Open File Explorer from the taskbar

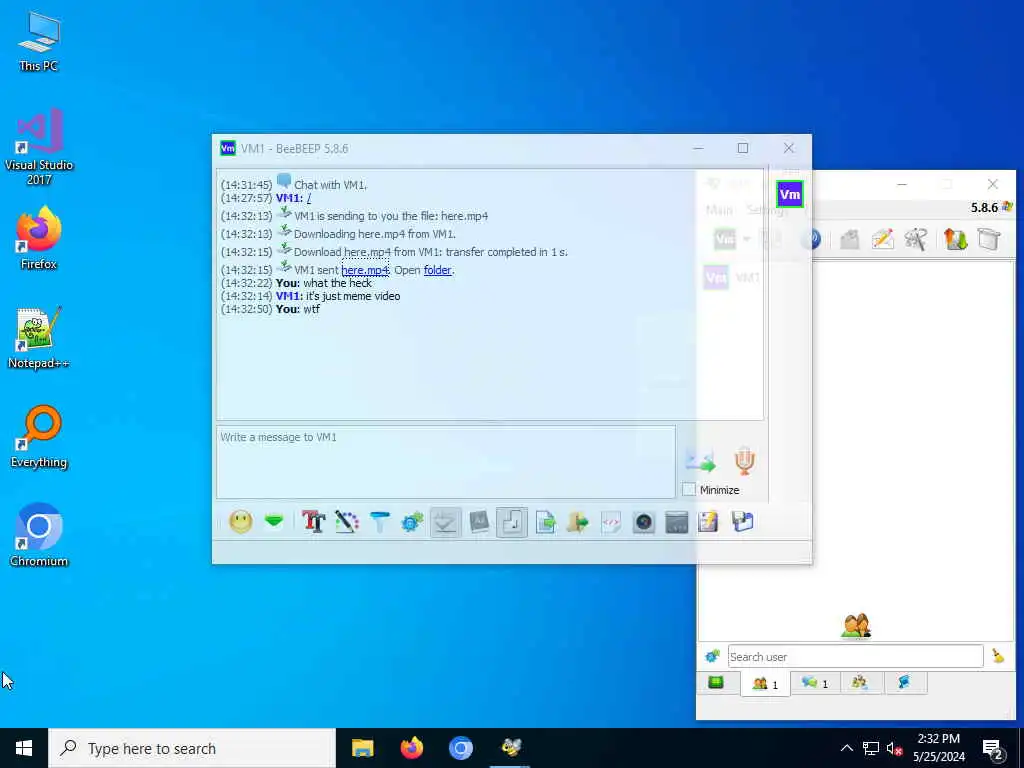(362, 748)
